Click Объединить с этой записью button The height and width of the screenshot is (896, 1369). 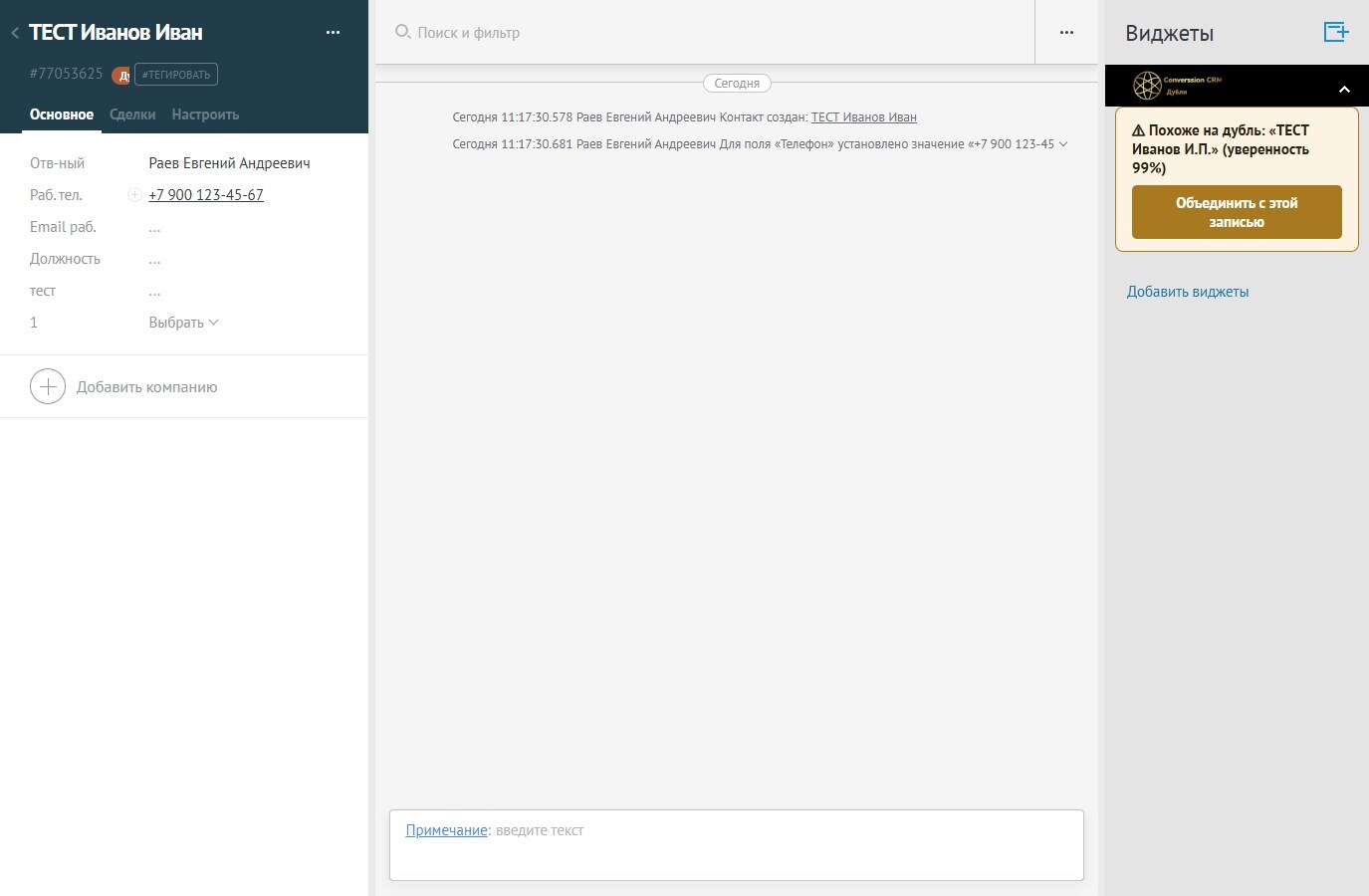(x=1237, y=212)
